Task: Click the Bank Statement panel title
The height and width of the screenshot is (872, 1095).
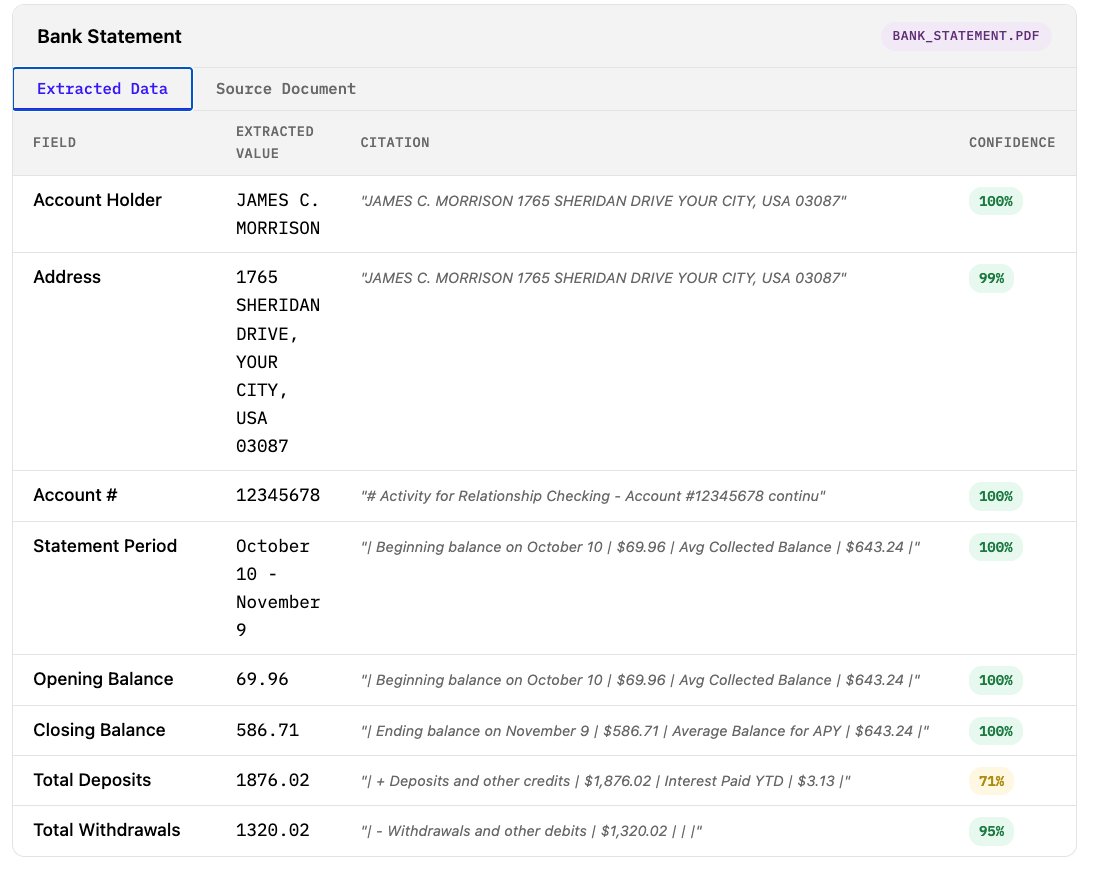Action: [x=109, y=37]
